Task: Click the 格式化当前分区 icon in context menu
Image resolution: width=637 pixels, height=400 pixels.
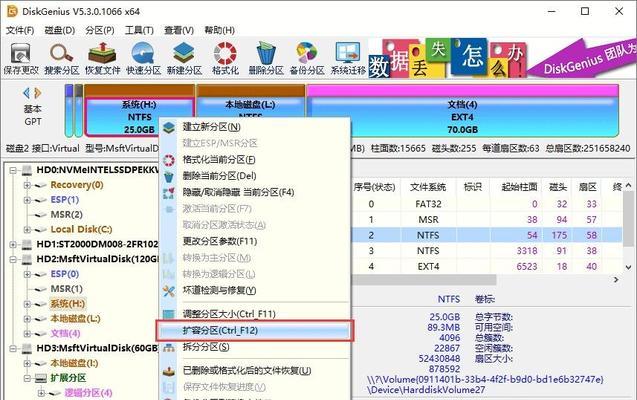Action: tap(169, 160)
